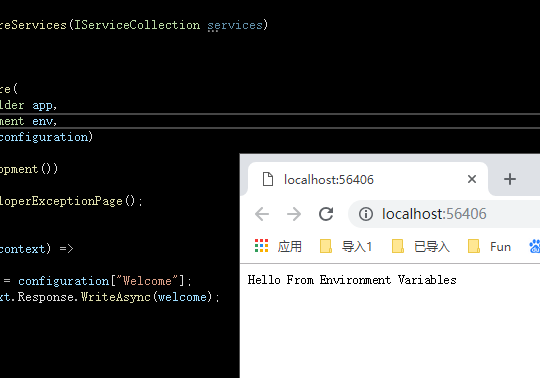Click Response in the WriteAsync line

click(x=45, y=297)
